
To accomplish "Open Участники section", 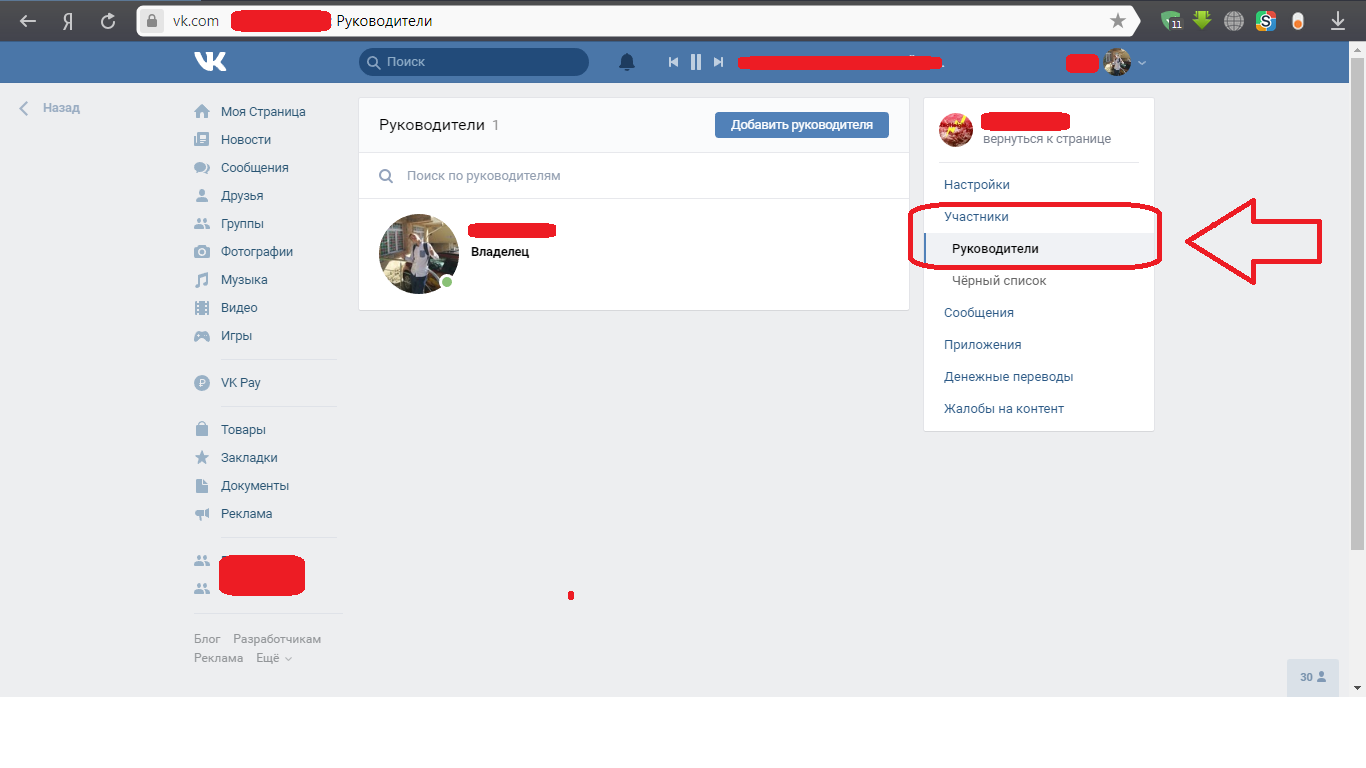I will point(976,217).
